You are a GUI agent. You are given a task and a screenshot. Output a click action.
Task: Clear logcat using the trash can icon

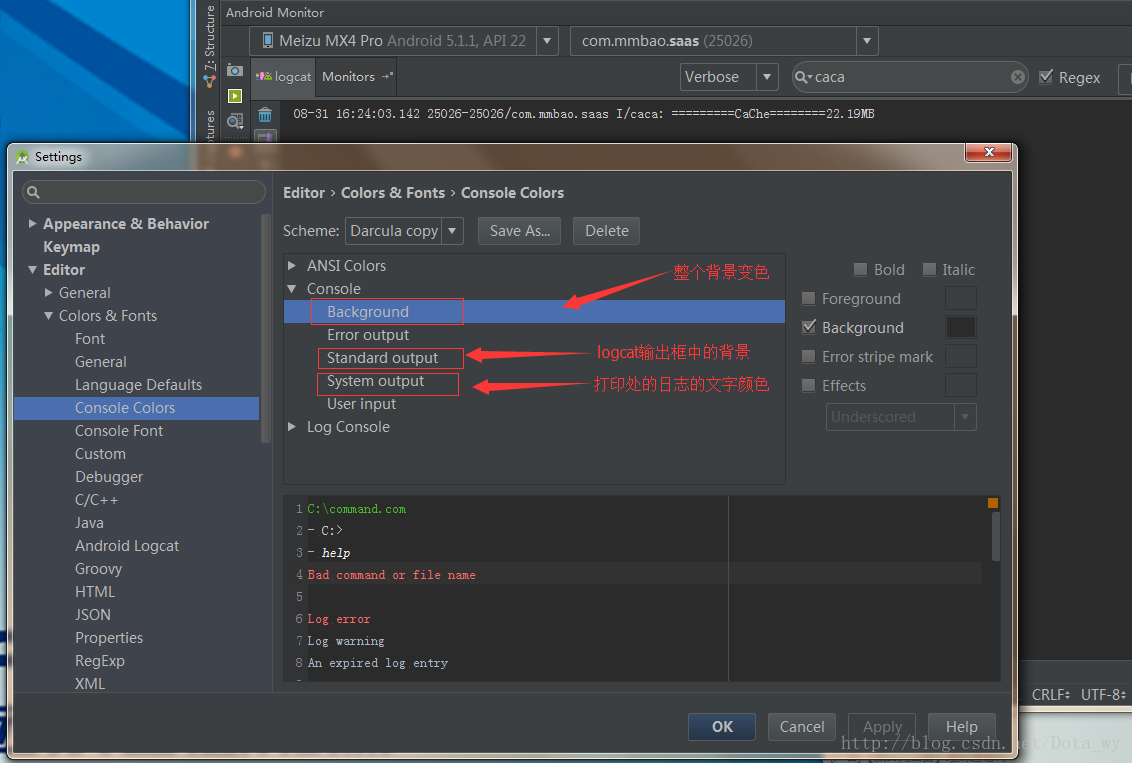(265, 115)
